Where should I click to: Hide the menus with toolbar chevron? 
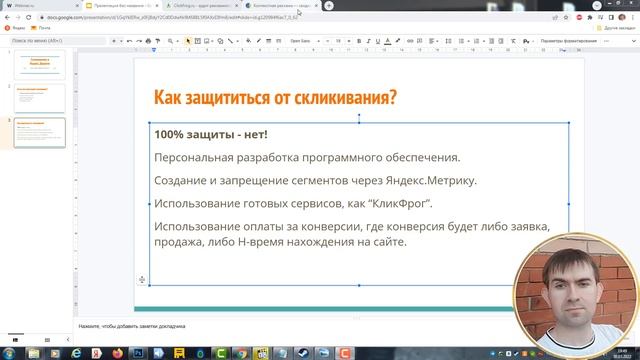point(633,41)
